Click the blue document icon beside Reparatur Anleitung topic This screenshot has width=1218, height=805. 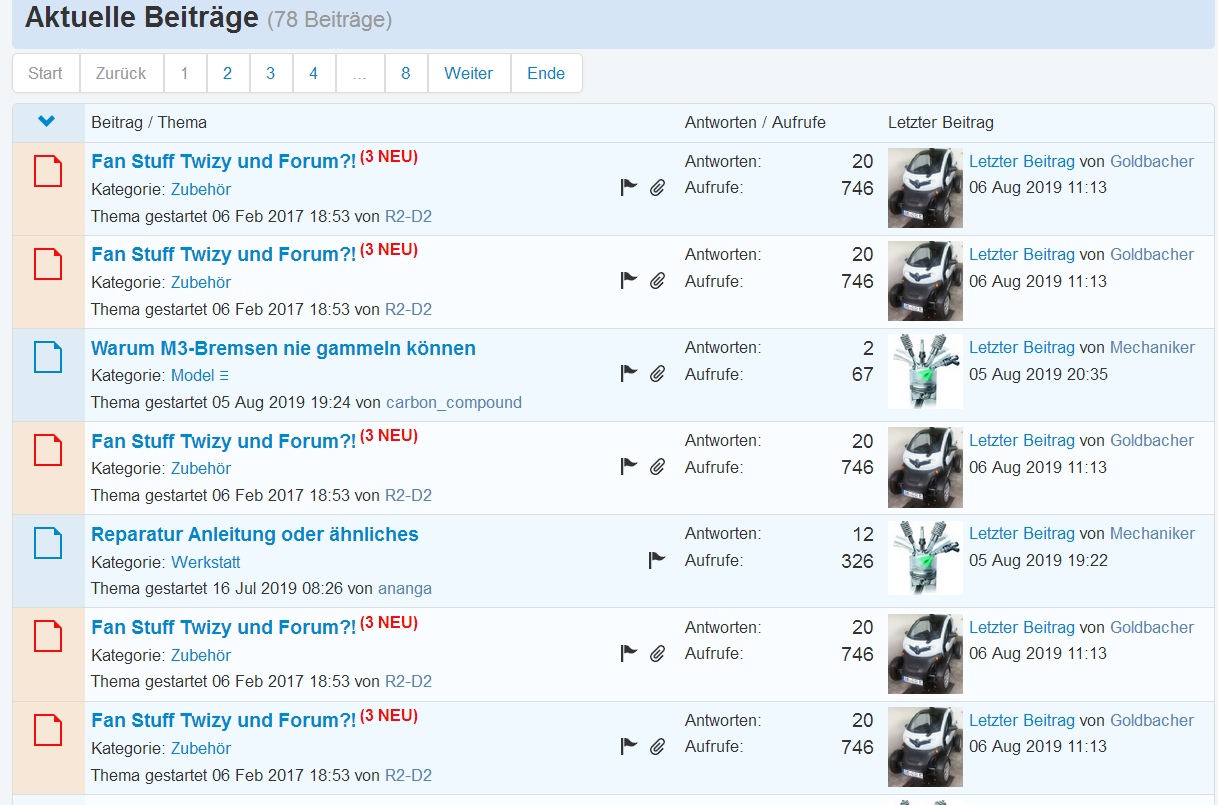48,543
